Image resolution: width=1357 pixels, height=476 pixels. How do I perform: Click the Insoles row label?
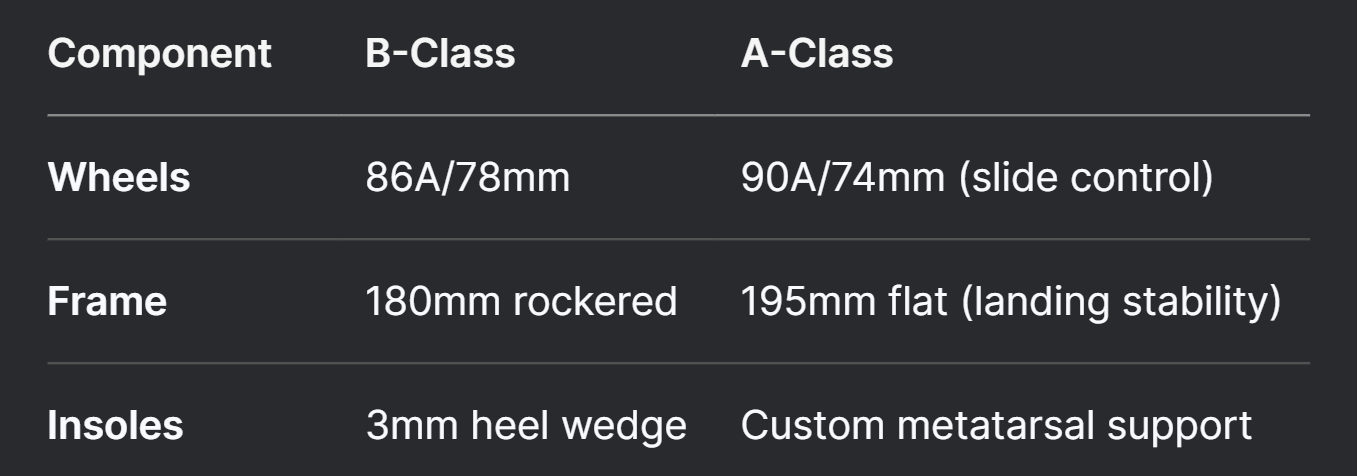tap(115, 425)
